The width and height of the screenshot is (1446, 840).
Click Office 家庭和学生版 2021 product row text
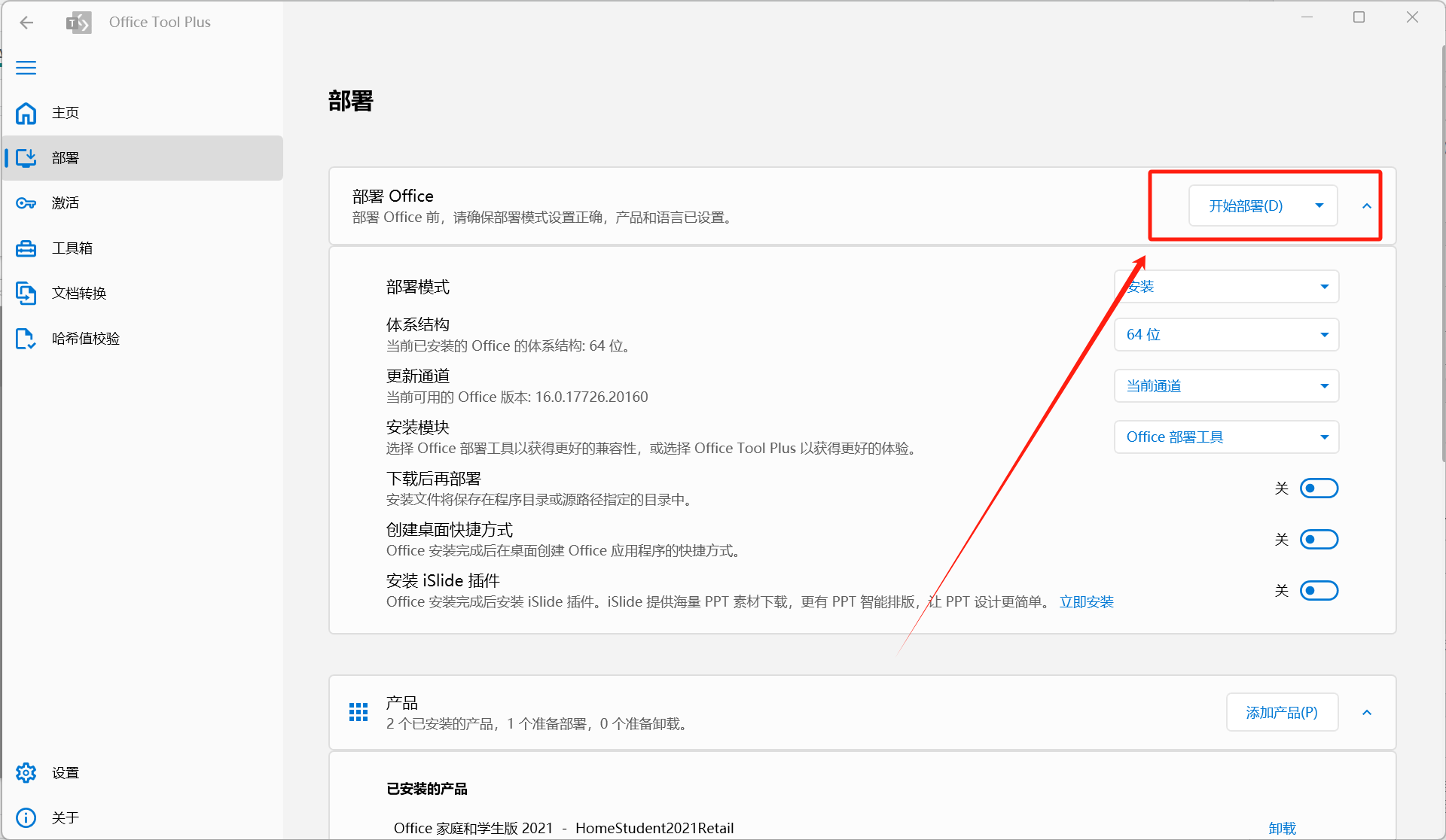563,828
